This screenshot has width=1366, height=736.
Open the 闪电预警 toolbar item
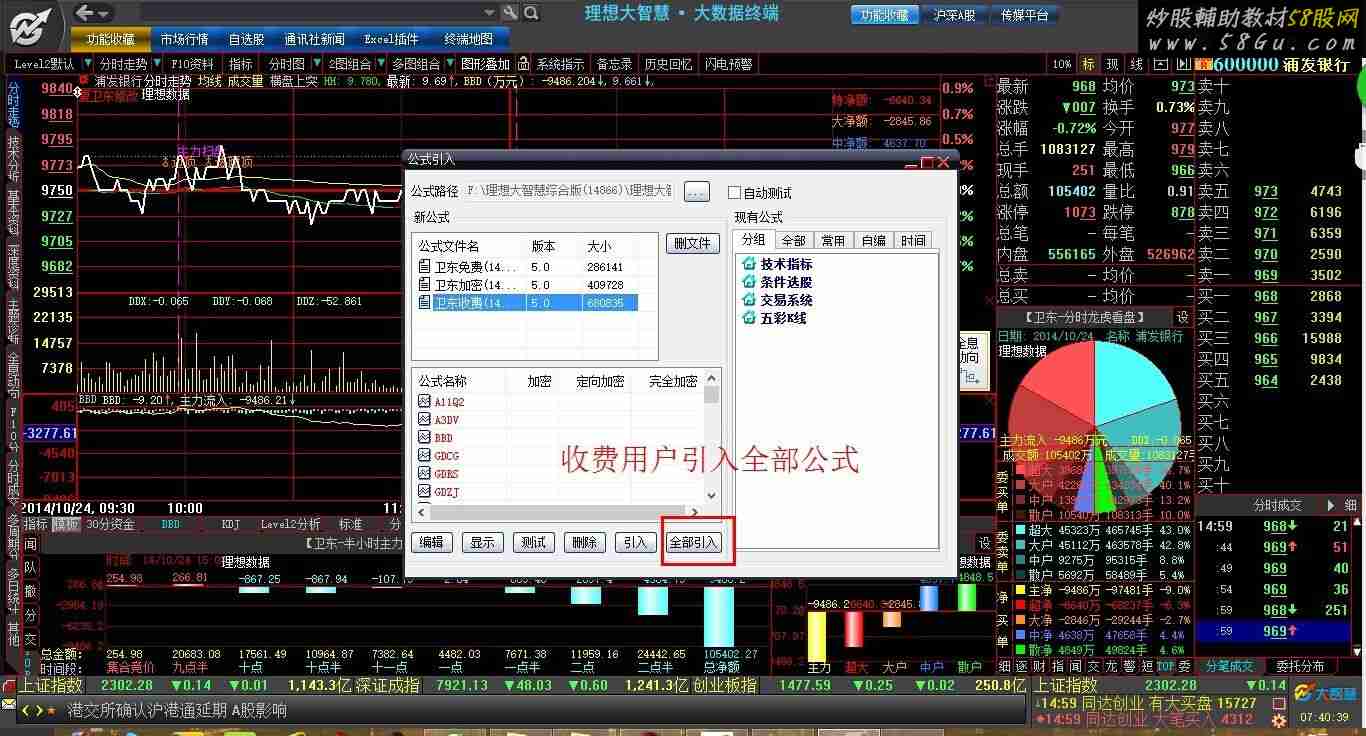click(728, 64)
